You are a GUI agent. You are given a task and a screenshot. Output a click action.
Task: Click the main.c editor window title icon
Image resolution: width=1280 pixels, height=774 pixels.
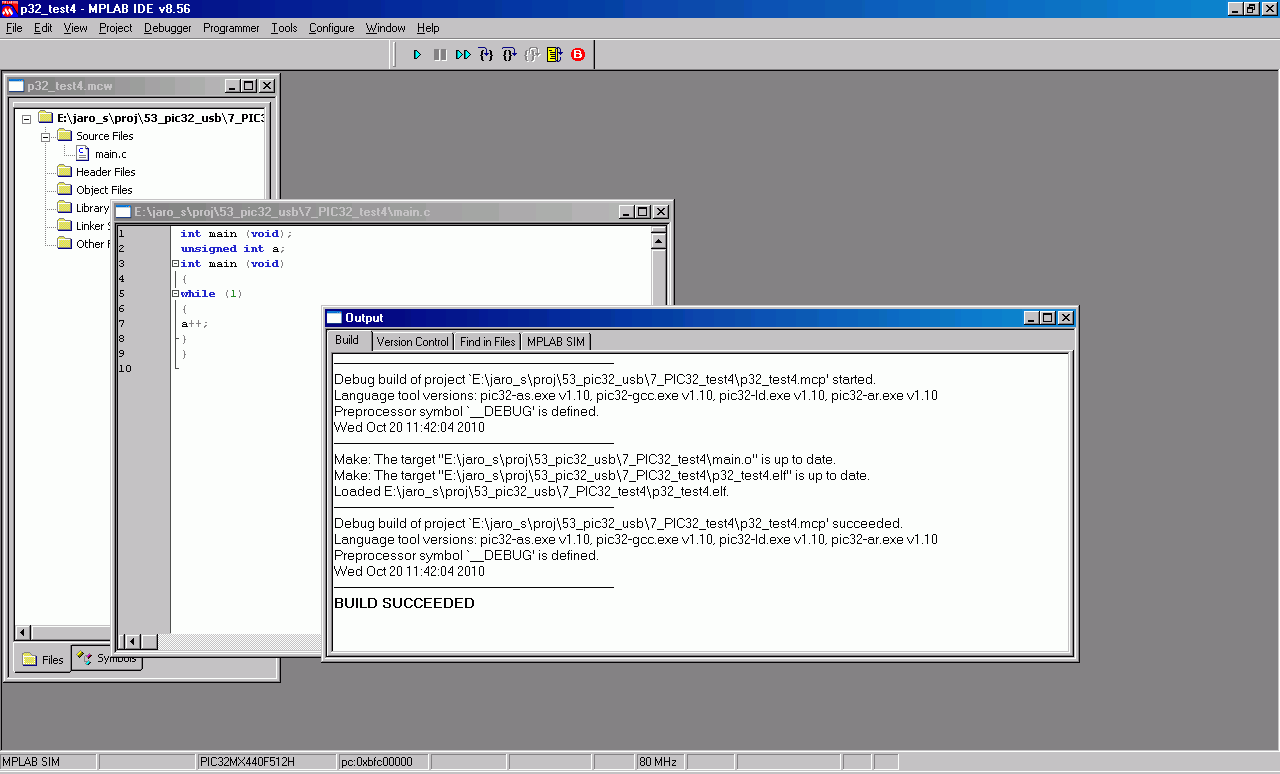(124, 212)
